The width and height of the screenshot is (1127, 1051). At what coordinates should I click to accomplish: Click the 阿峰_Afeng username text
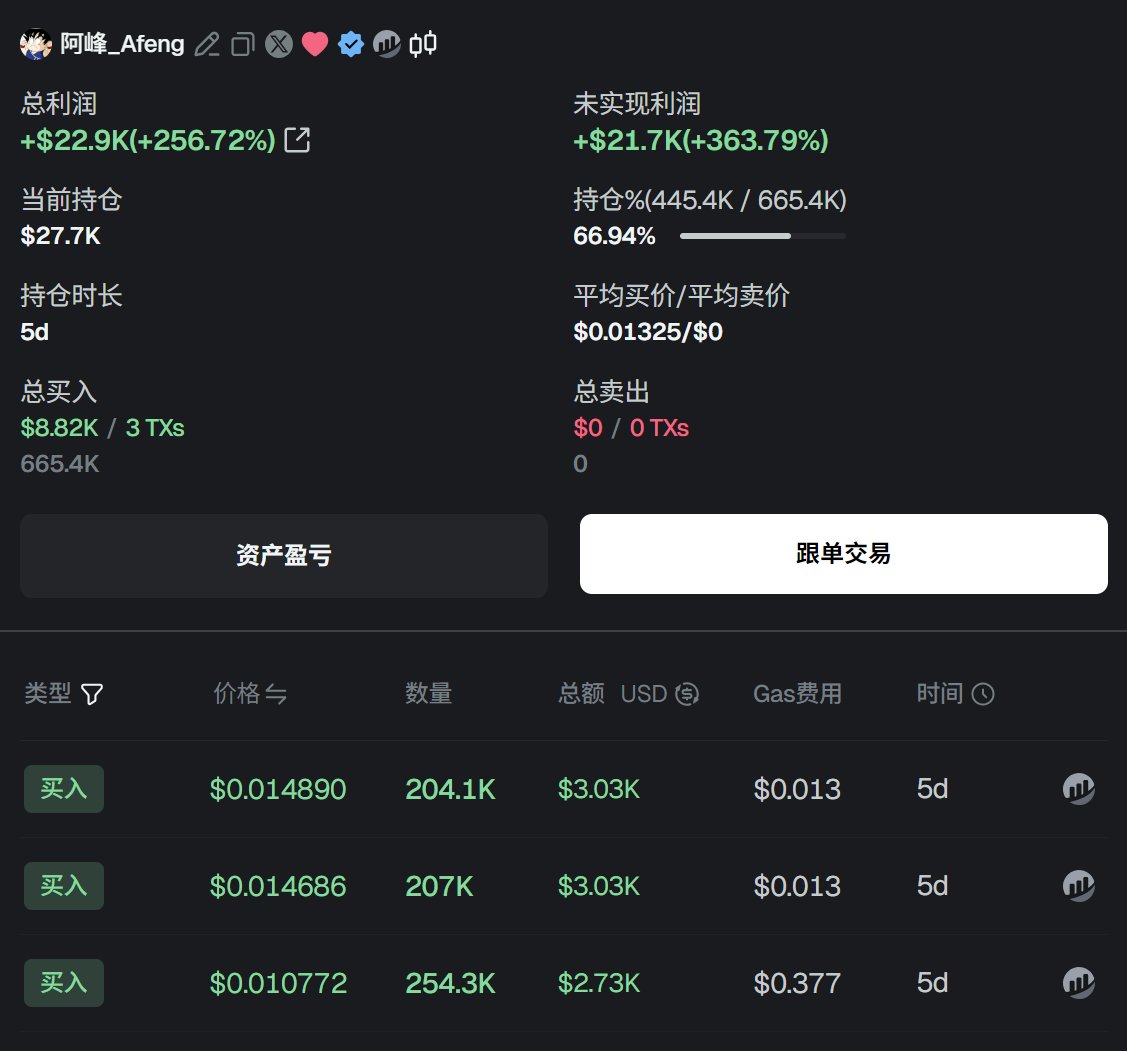tap(122, 44)
